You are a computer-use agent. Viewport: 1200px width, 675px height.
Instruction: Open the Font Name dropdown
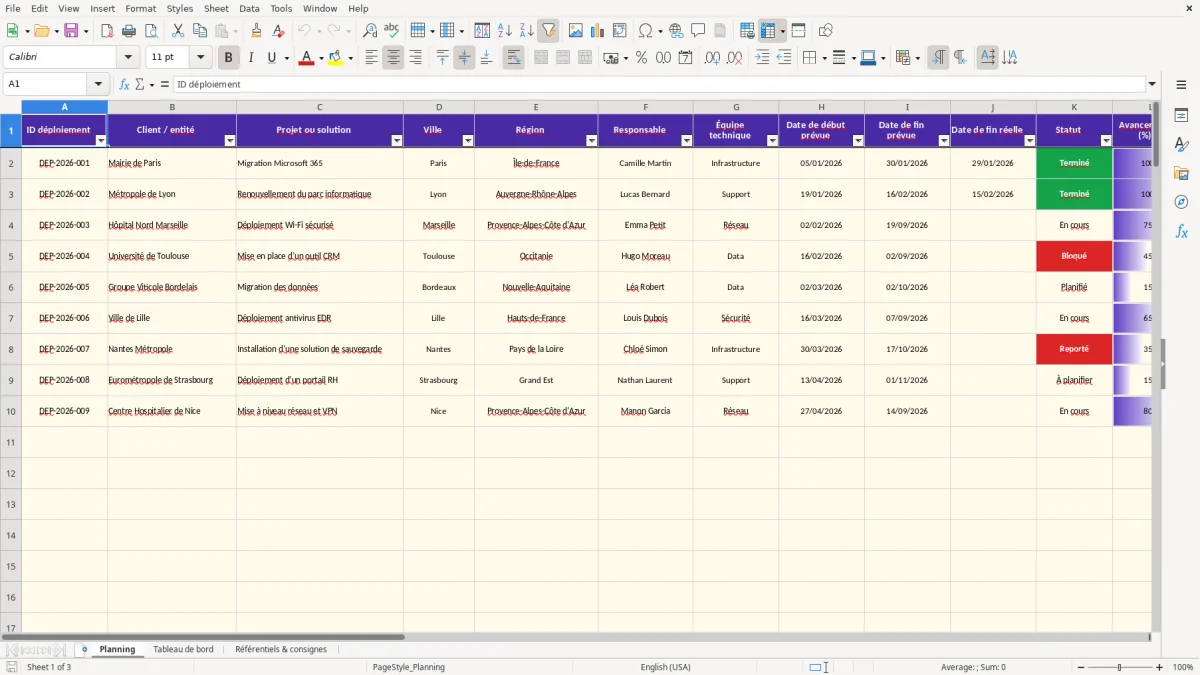pyautogui.click(x=127, y=58)
